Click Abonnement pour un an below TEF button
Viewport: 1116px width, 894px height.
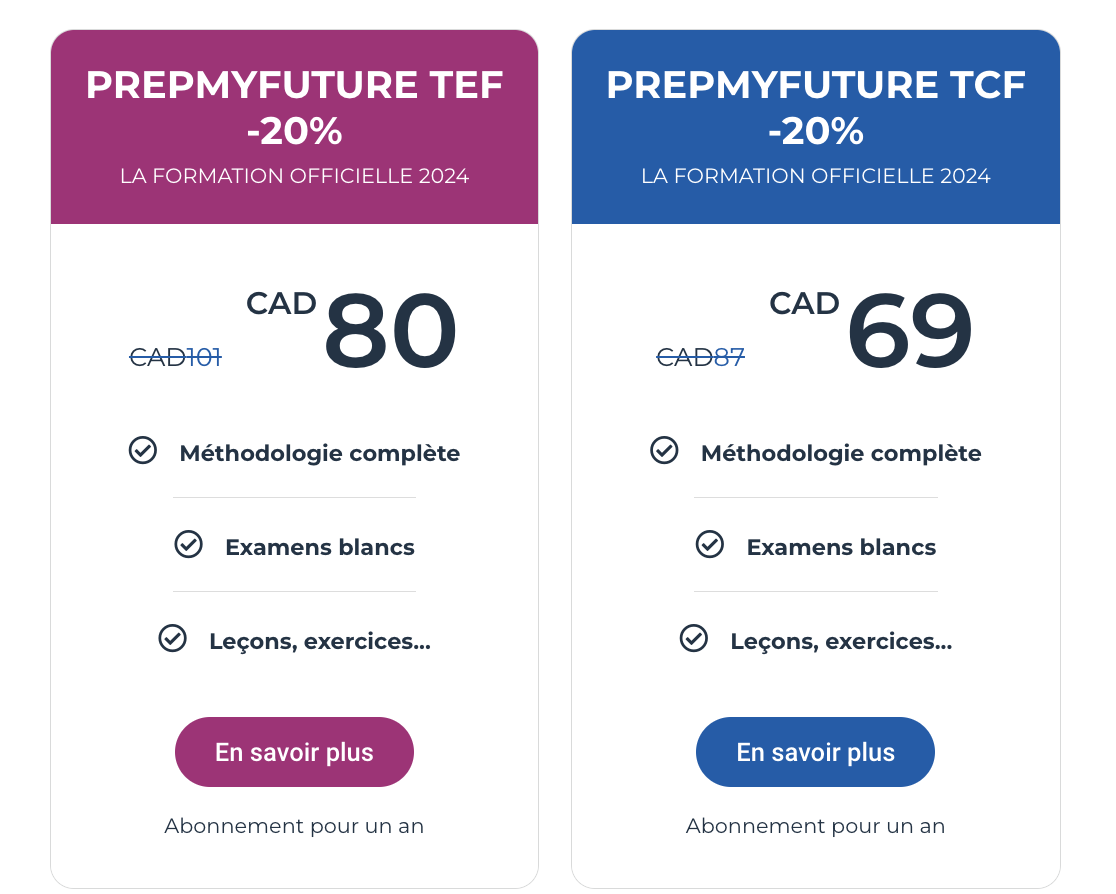[294, 826]
